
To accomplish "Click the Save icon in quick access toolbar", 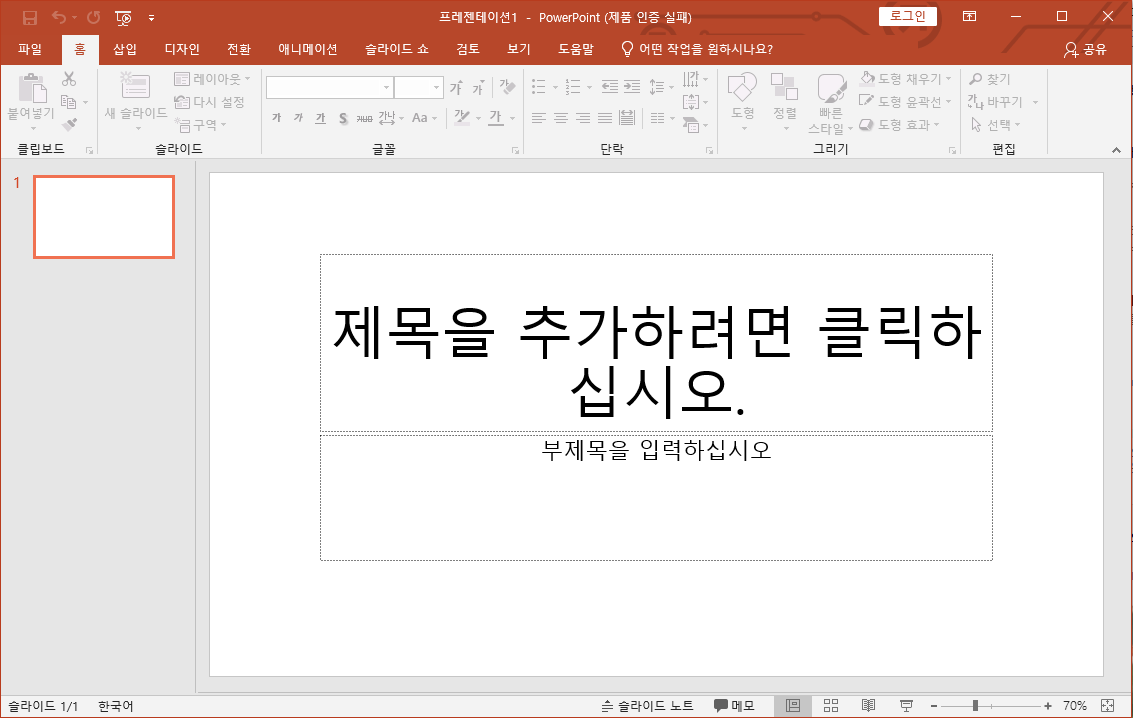I will click(x=30, y=17).
